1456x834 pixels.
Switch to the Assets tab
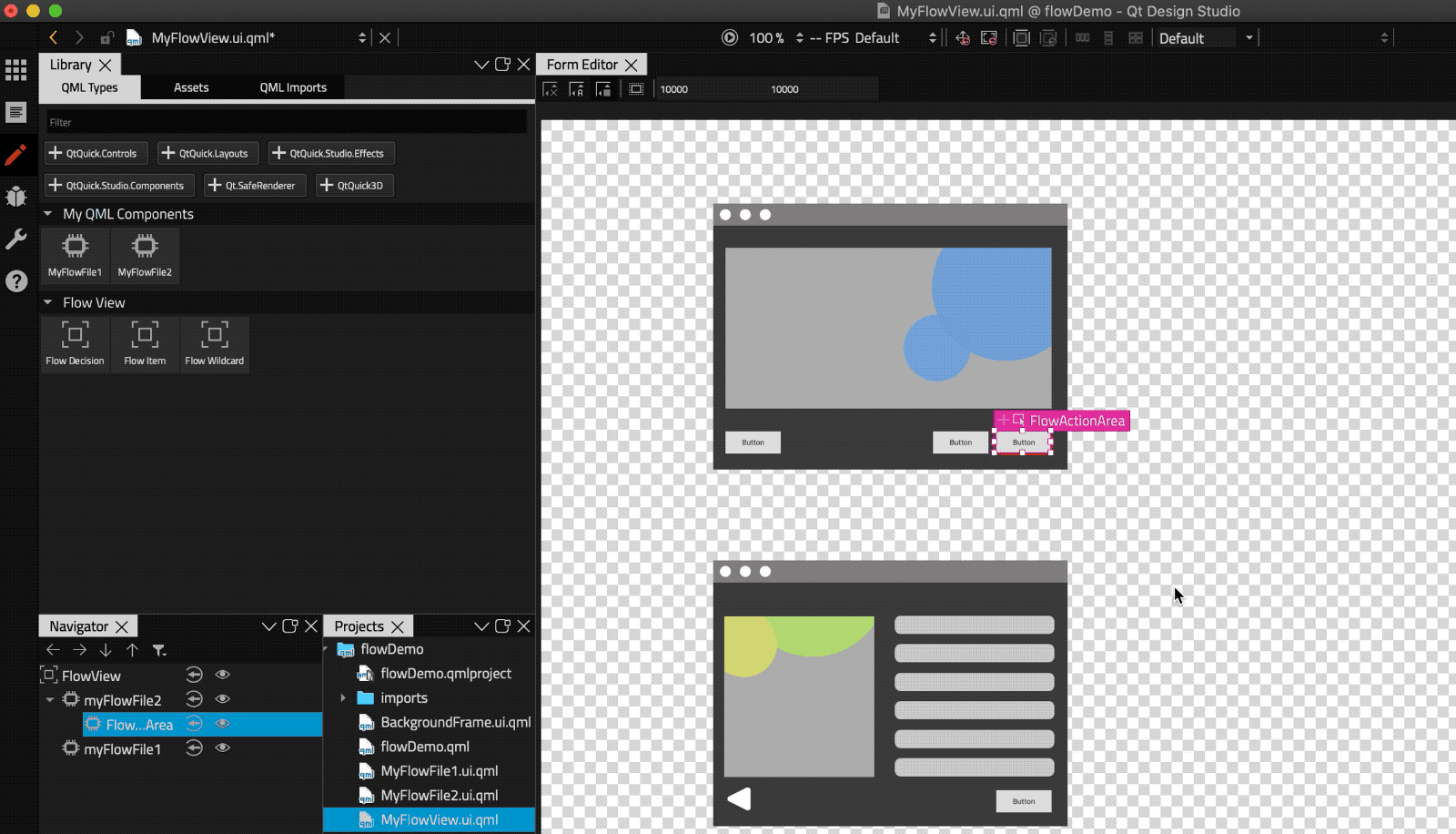(191, 87)
